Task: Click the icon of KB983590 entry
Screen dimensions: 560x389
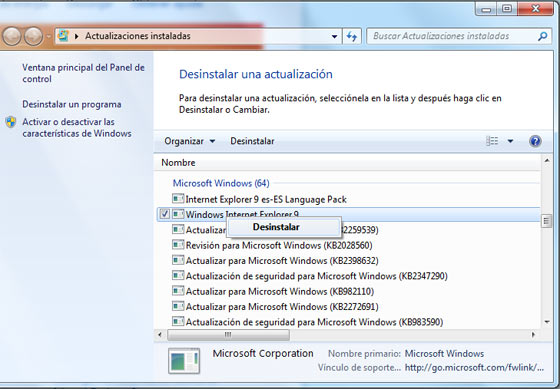Action: pyautogui.click(x=178, y=321)
